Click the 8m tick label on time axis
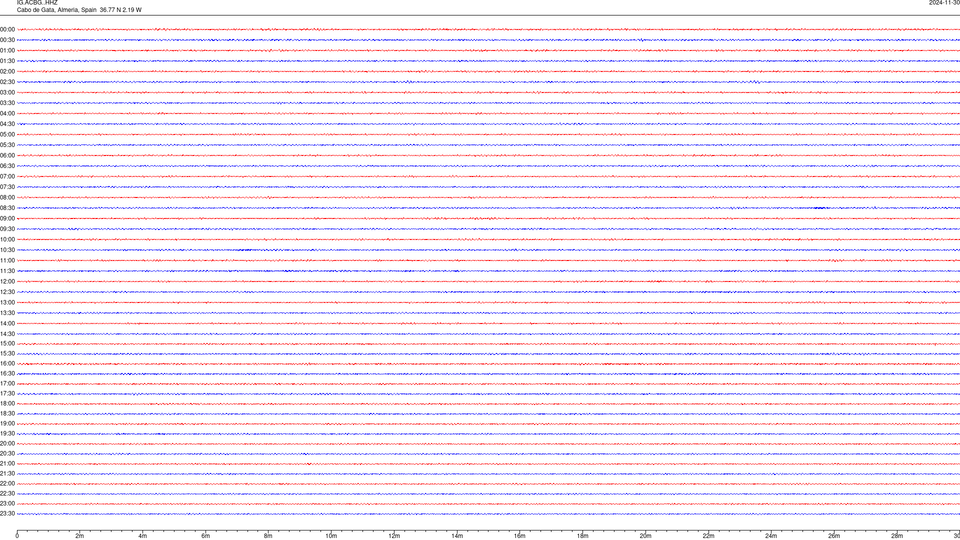Image resolution: width=960 pixels, height=540 pixels. pos(268,536)
